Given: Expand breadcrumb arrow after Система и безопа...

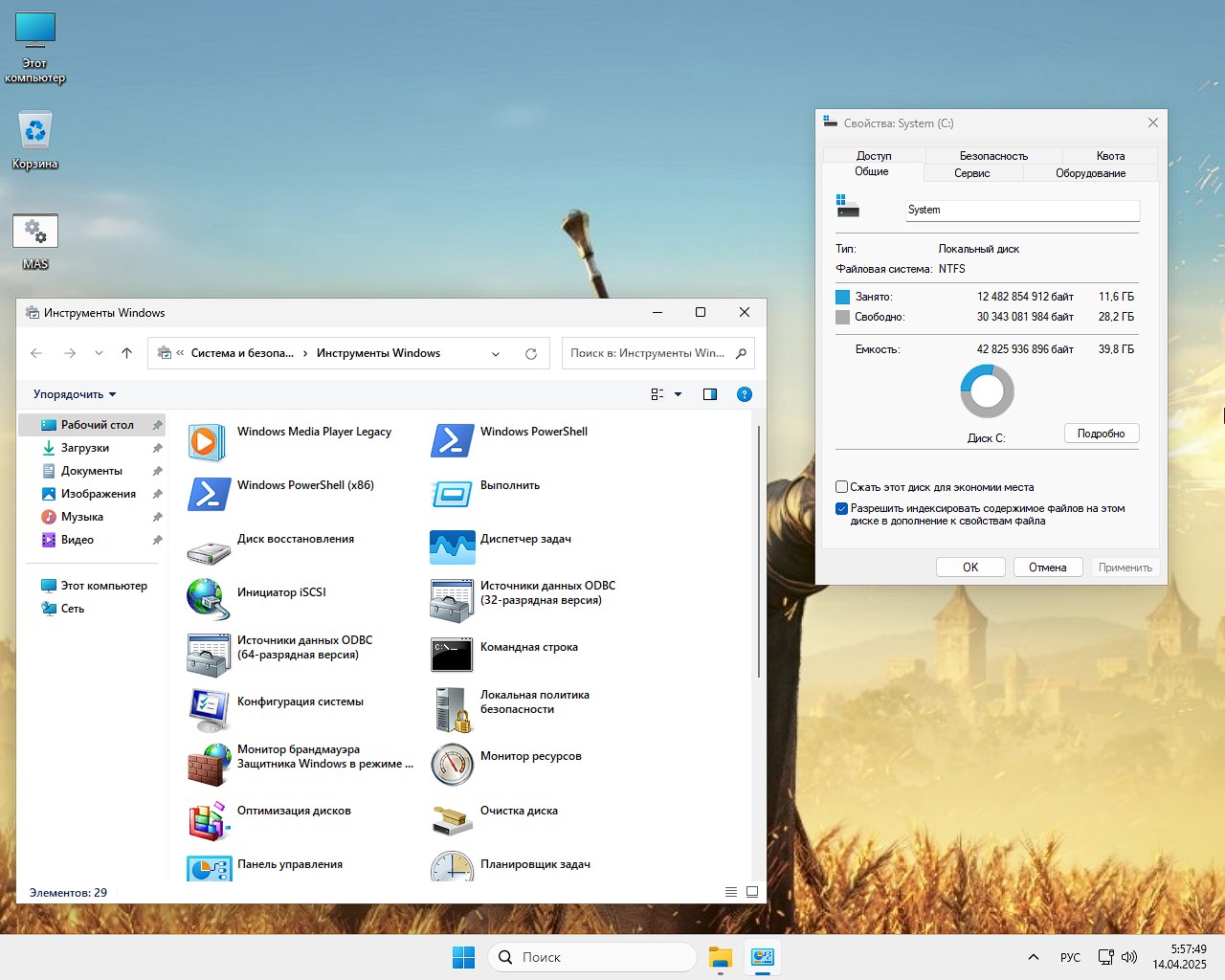Looking at the screenshot, I should 305,353.
